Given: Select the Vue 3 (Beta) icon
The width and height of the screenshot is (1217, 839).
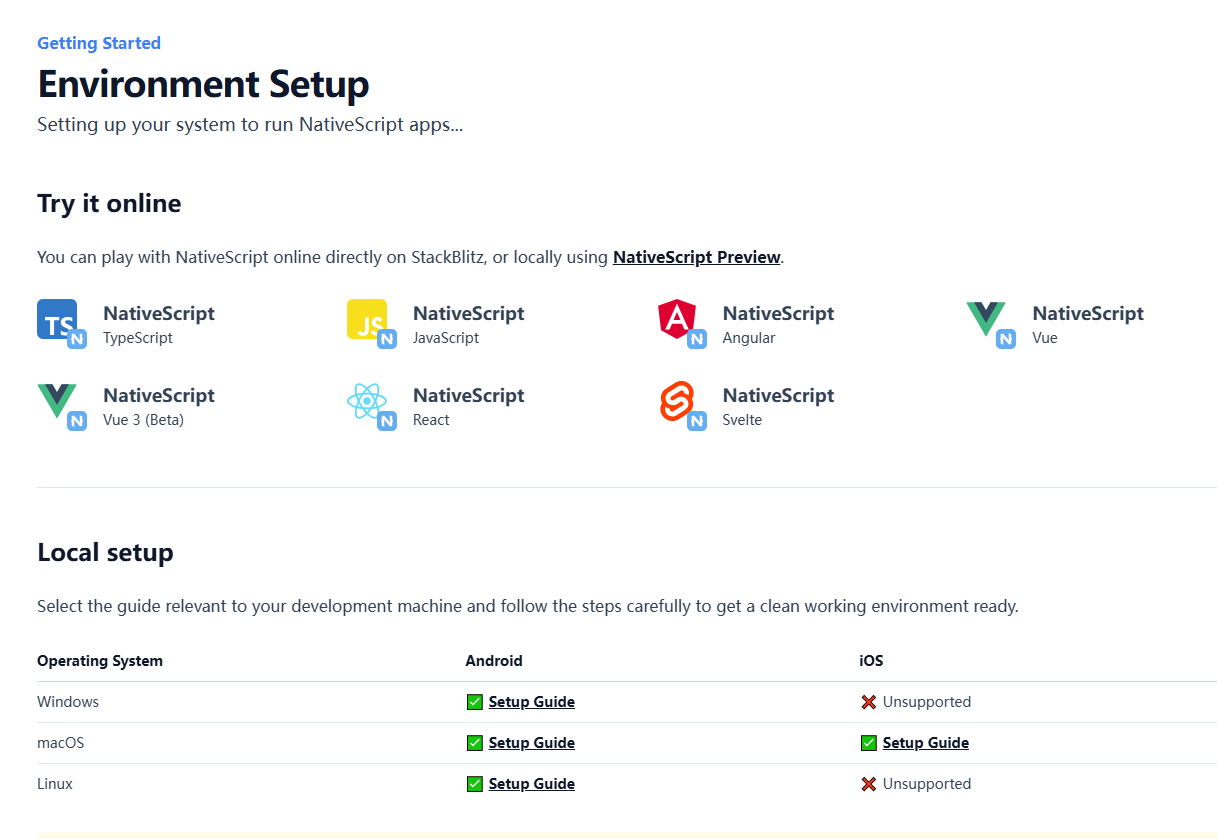Looking at the screenshot, I should 58,402.
